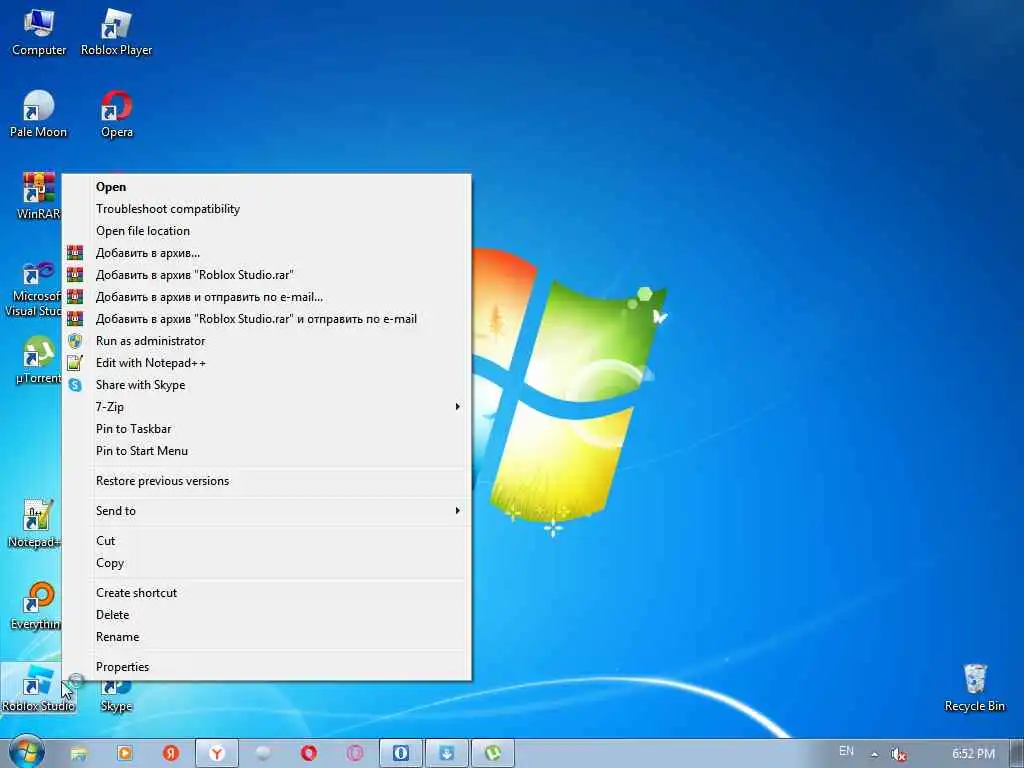Click the red Yandex 'Я' taskbar icon
Screen dimensions: 1024x768
(170, 754)
